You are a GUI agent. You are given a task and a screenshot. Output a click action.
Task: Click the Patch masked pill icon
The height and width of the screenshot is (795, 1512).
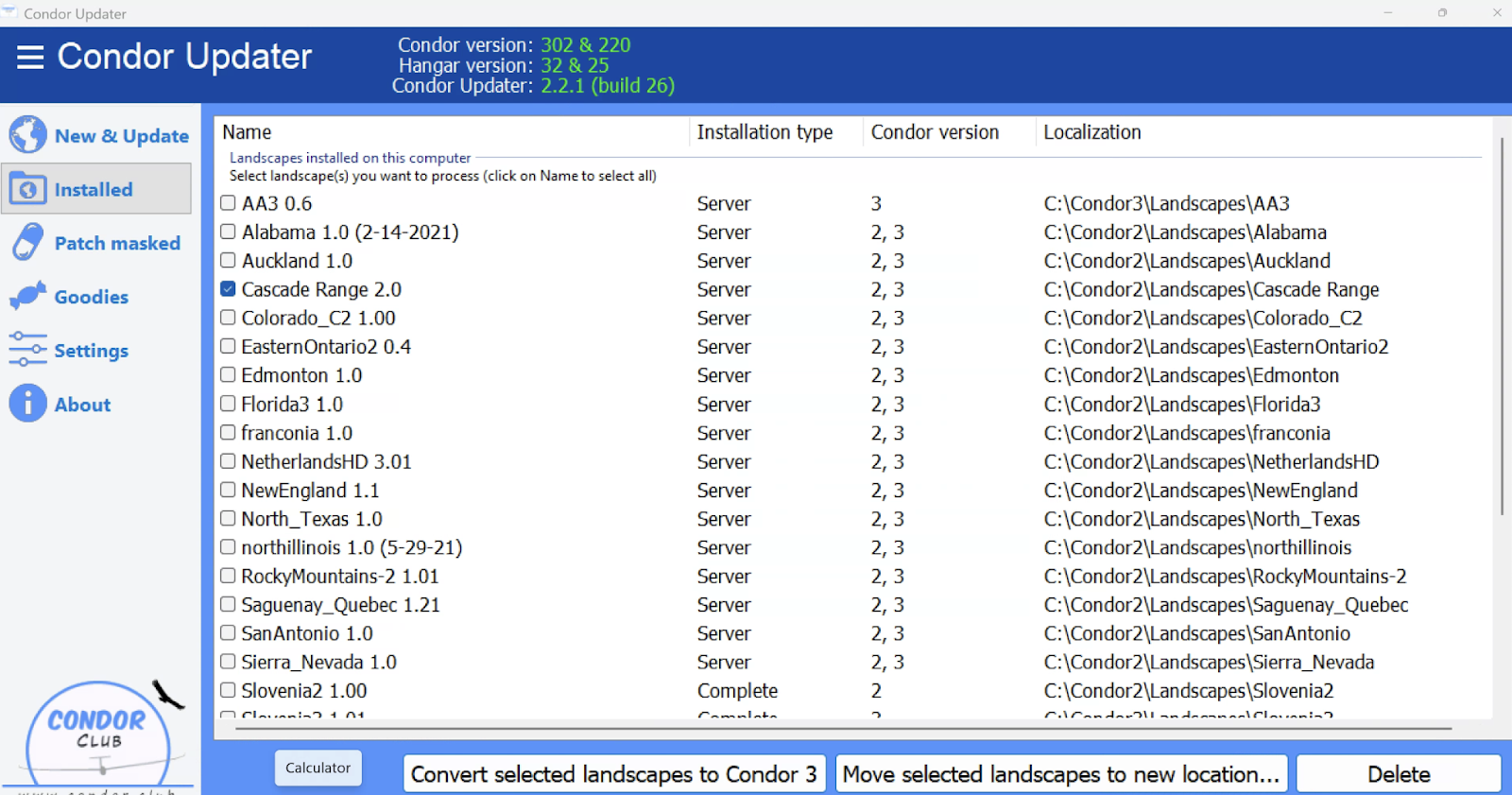tap(27, 243)
